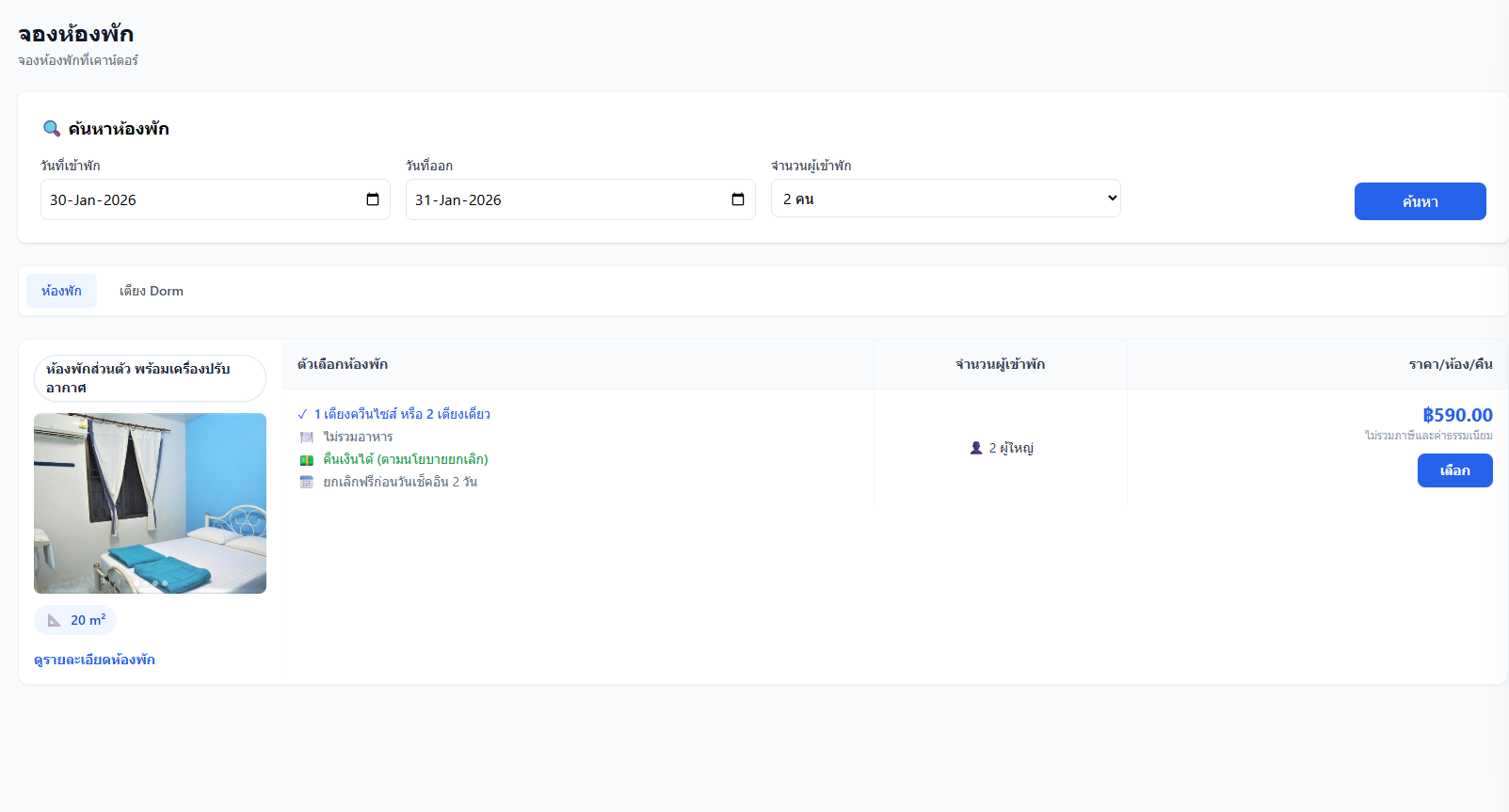Image resolution: width=1509 pixels, height=812 pixels.
Task: Click the ตัวเลือกห้องพัก column header
Action: (x=343, y=364)
